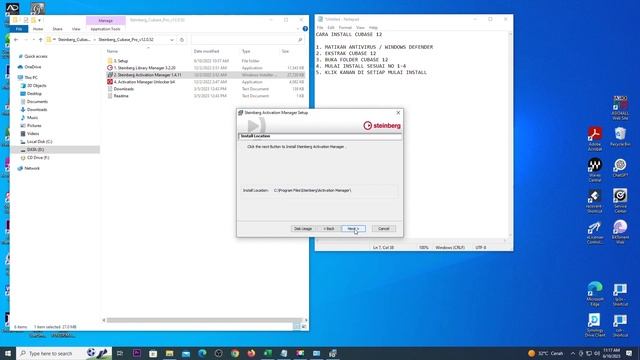Viewport: 640px width, 360px height.
Task: Open Home ribbon tab in File Explorer
Action: pos(38,29)
